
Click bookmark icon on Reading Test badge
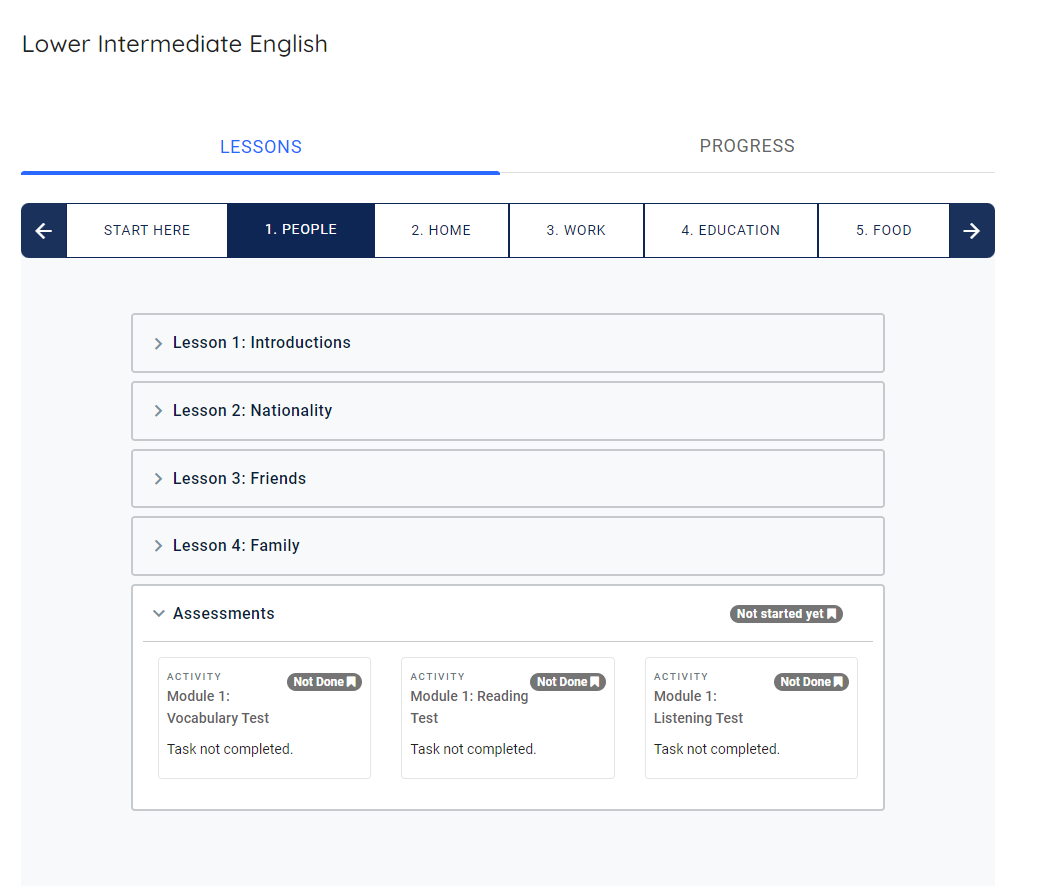click(595, 681)
